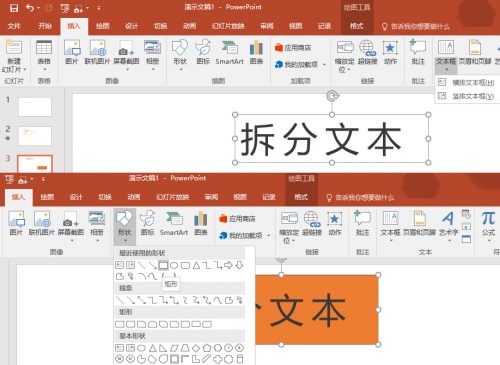Viewport: 500px width, 365px height.
Task: Save the presentation in the upper window
Action: tap(14, 8)
